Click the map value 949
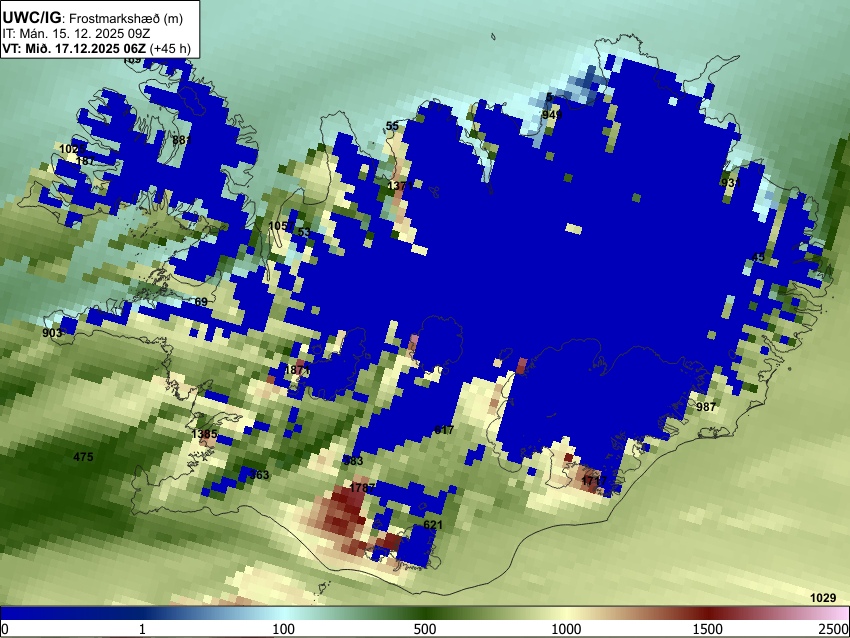850x638 pixels. (x=552, y=115)
